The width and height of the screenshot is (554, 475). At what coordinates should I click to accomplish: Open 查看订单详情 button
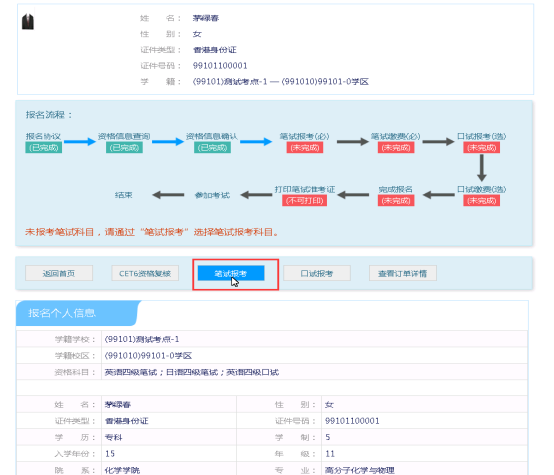403,273
